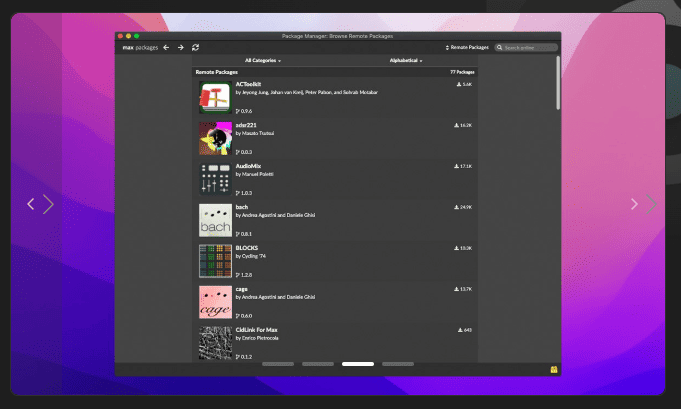Open the Remote Packages source selector
The width and height of the screenshot is (681, 409).
point(467,47)
